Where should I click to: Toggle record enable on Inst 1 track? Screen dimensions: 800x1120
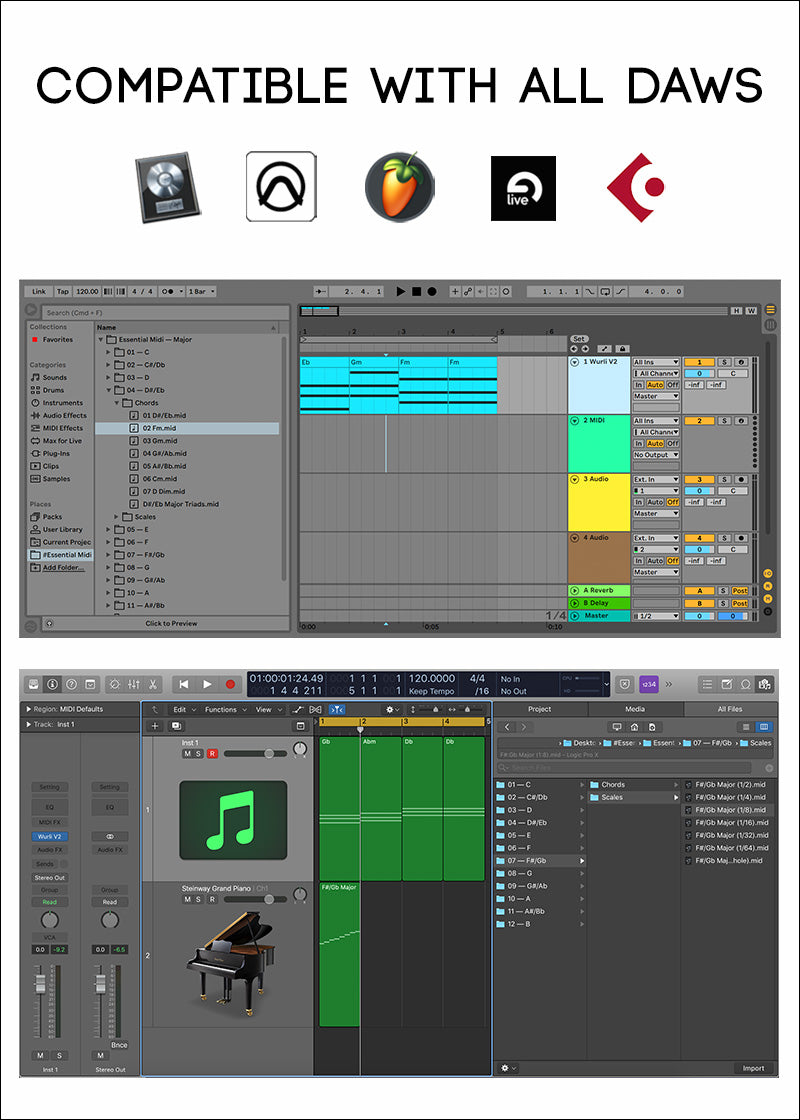(211, 754)
